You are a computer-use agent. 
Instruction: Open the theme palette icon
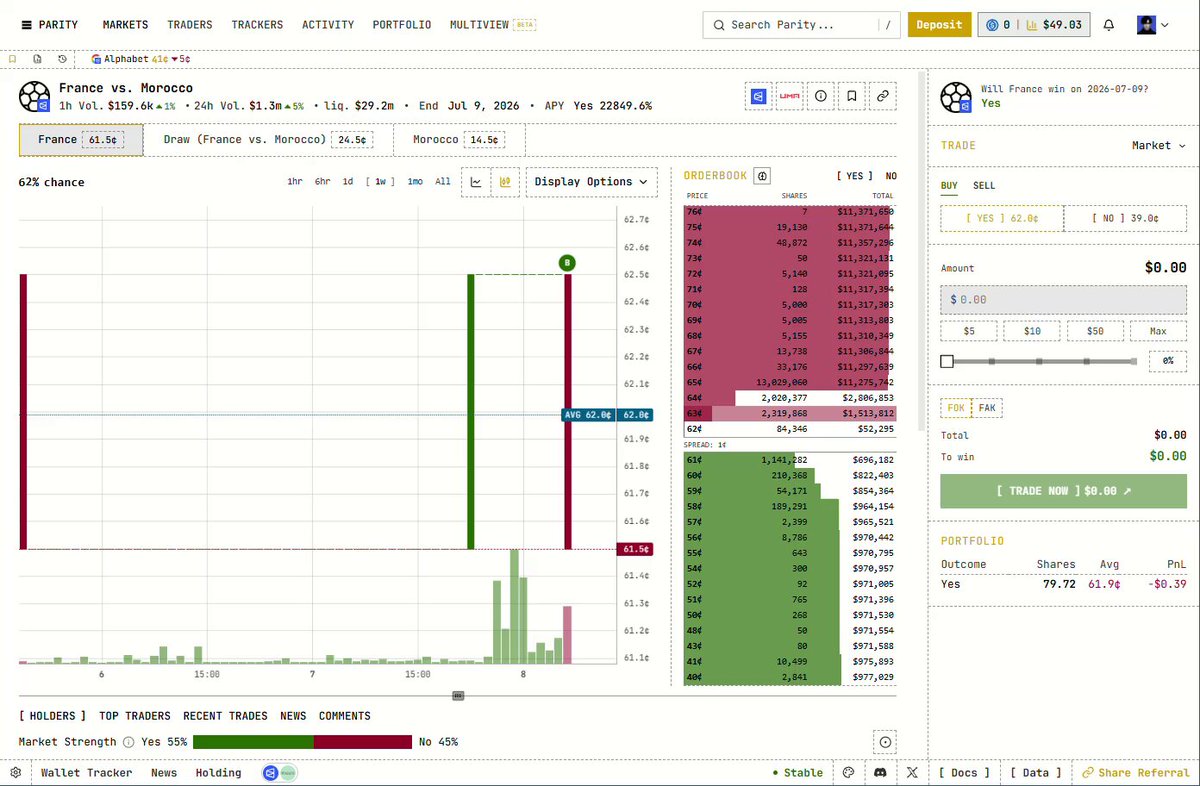[849, 773]
